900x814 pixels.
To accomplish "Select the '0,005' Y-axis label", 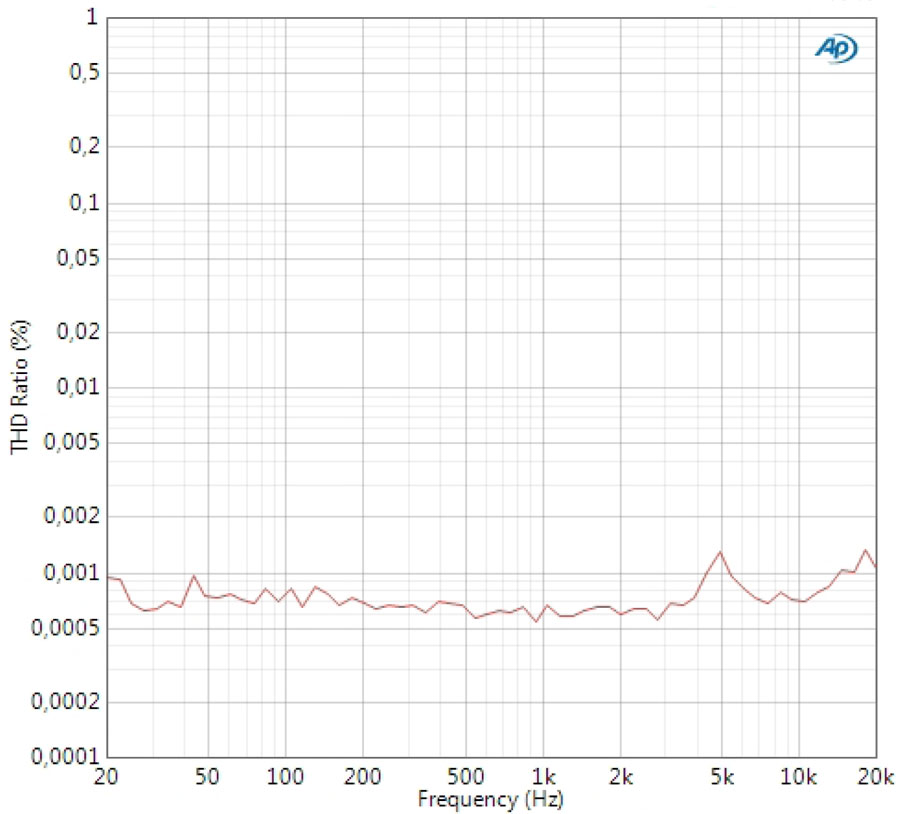I will (x=72, y=443).
